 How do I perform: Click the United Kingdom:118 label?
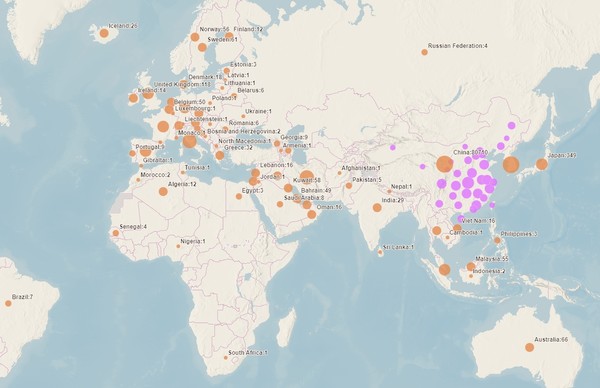click(x=182, y=84)
